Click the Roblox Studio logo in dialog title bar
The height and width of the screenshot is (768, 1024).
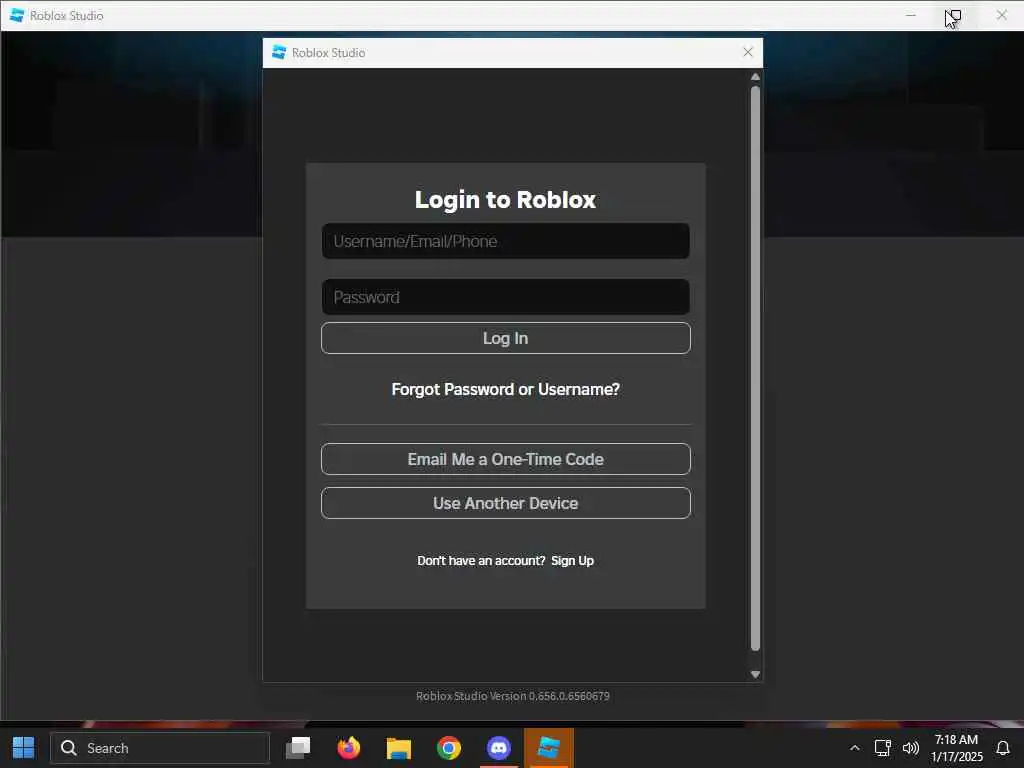[x=279, y=52]
